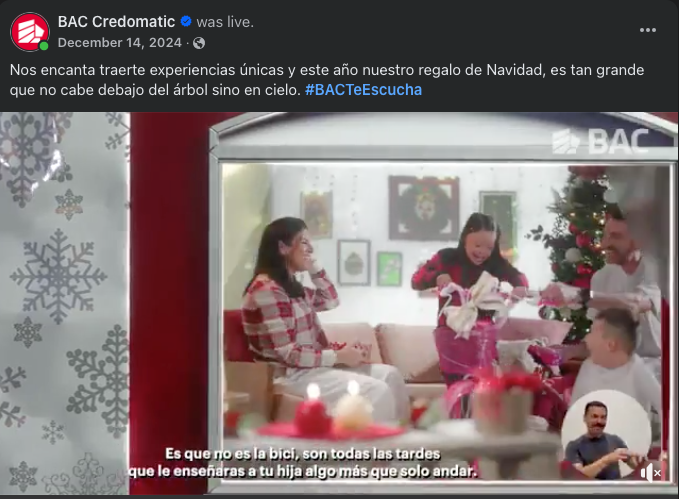Open the post's December 14, 2024 timestamp
Viewport: 679px width, 499px height.
(x=120, y=42)
